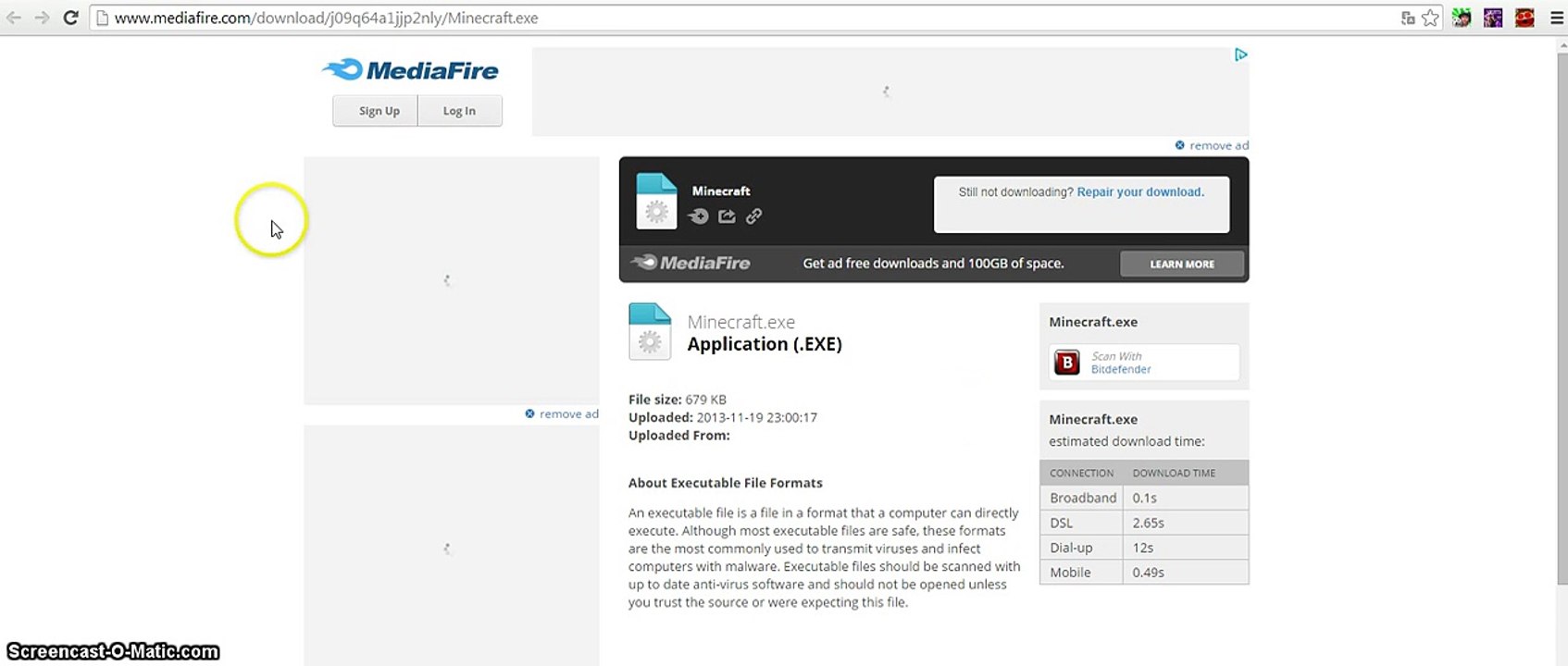Click the browser forward arrow

[x=42, y=18]
